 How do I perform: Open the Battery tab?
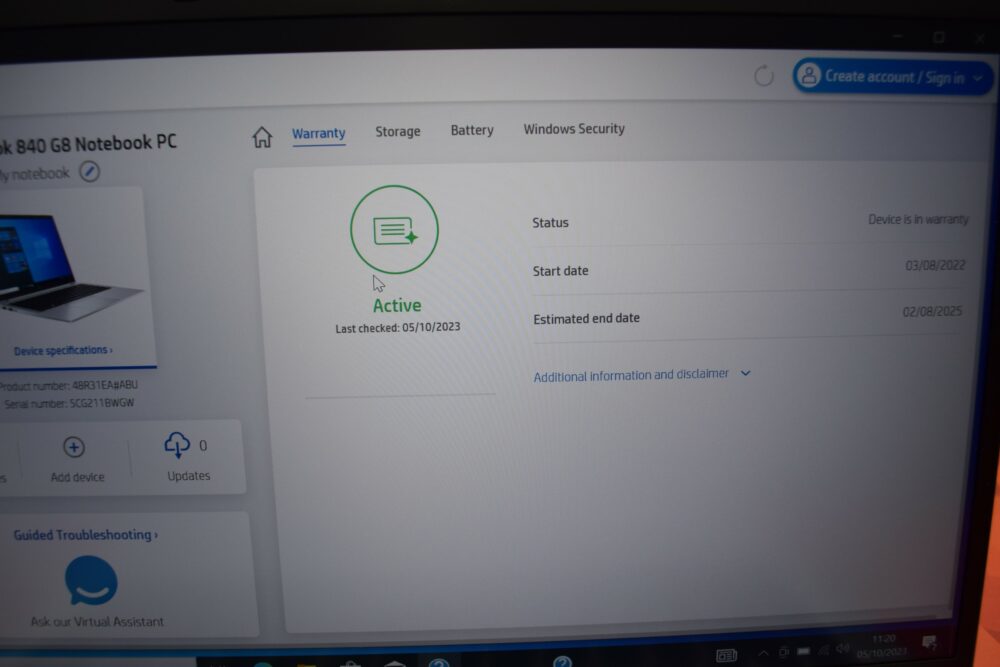(472, 130)
